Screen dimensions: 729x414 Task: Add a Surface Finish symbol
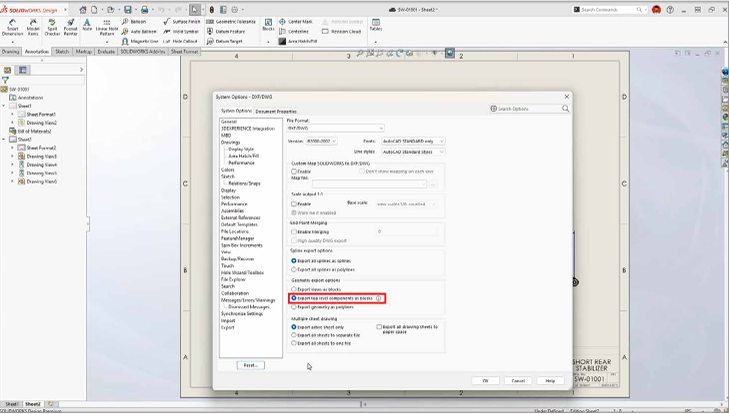[181, 21]
